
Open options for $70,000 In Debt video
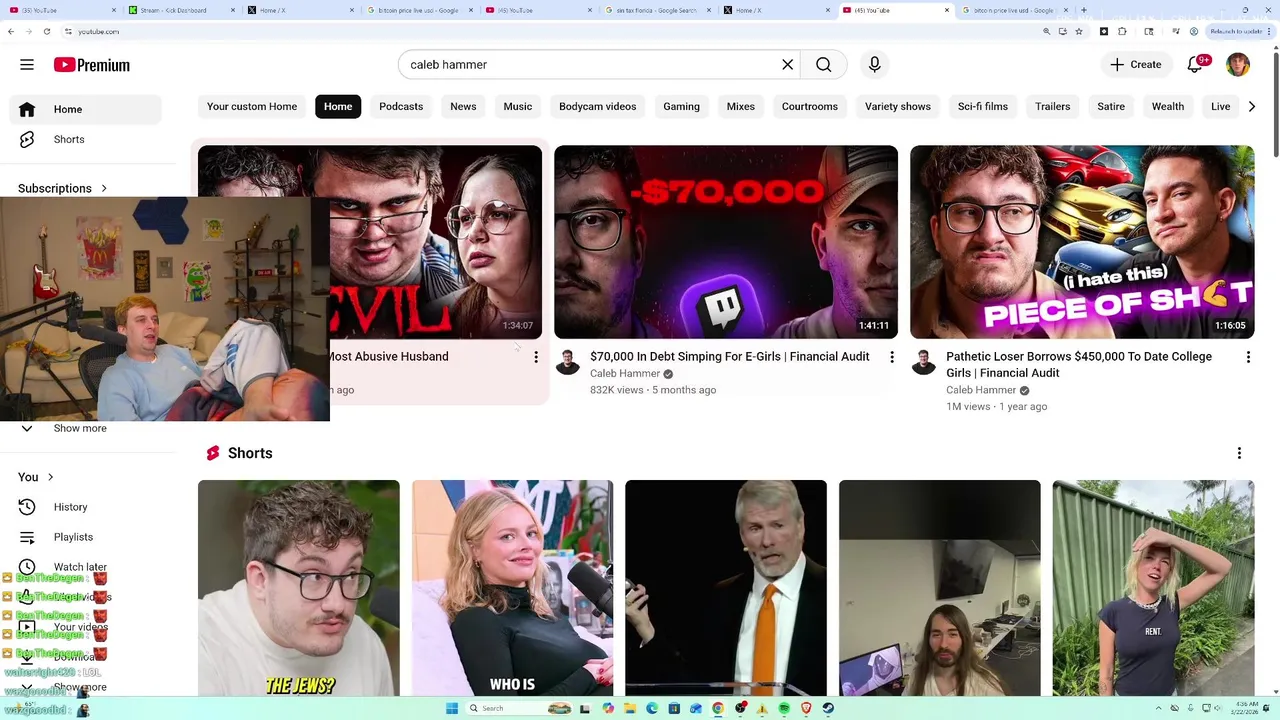pos(892,357)
